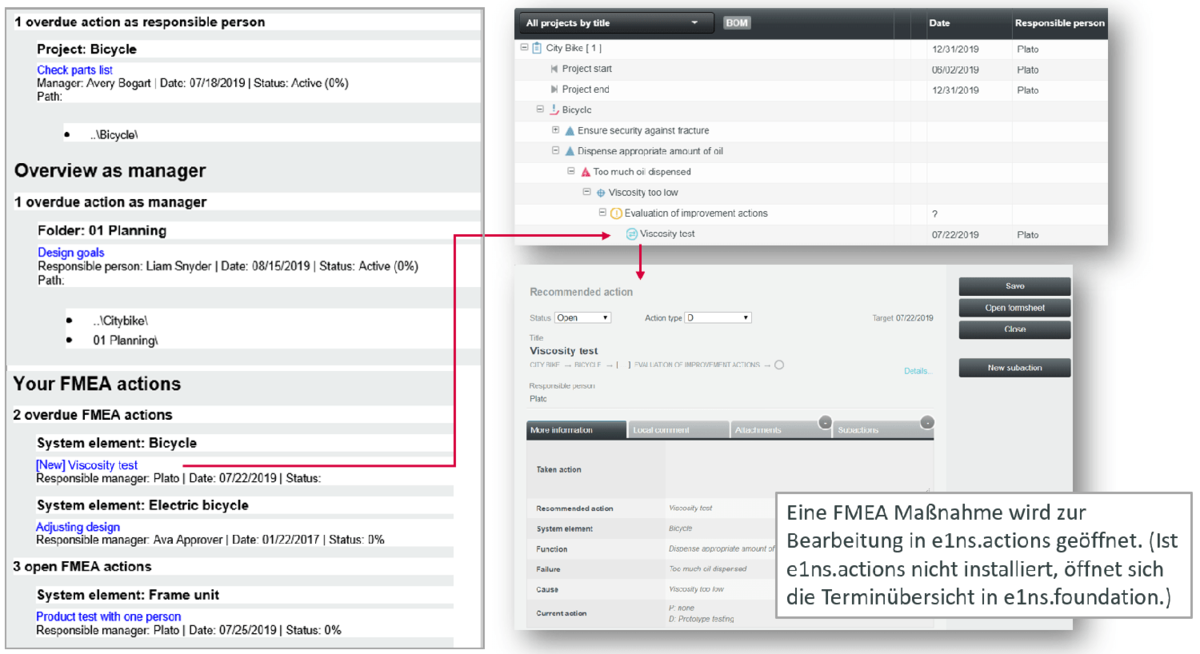Open Product test with one person link
This screenshot has height=654, width=1200.
click(x=109, y=617)
